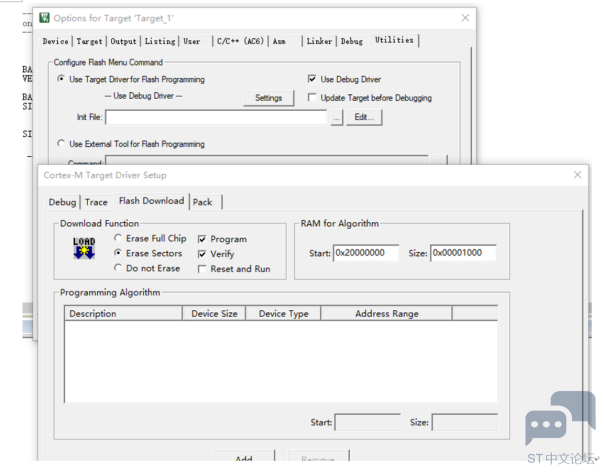Click Device Size column header

click(214, 313)
